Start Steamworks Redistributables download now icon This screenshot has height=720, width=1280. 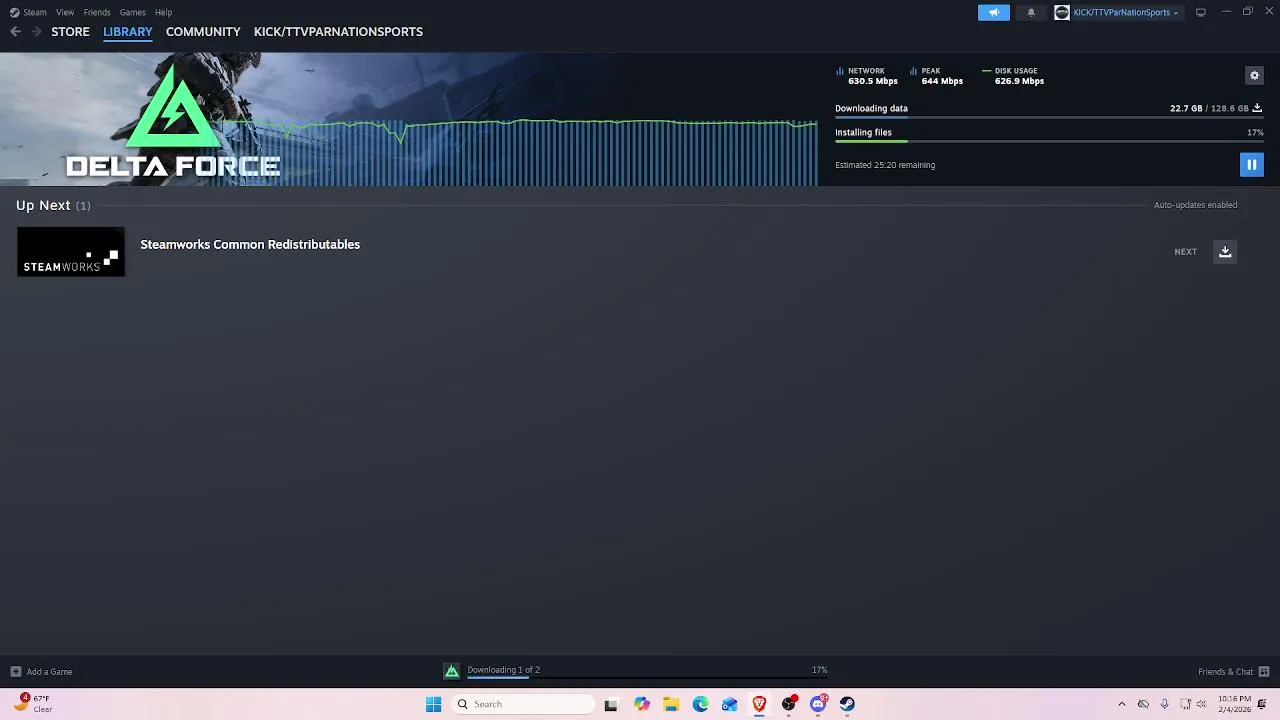[1225, 252]
